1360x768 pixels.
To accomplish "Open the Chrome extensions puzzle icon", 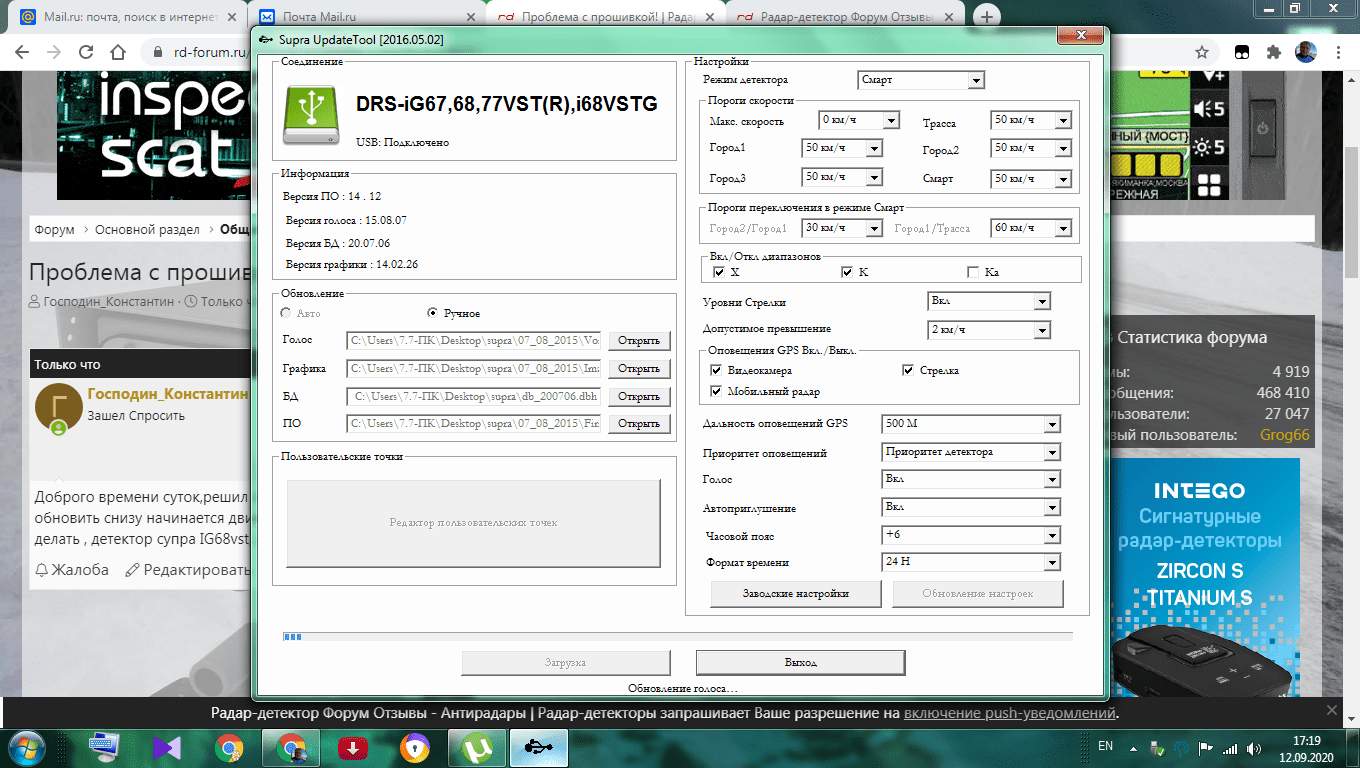I will point(1273,52).
